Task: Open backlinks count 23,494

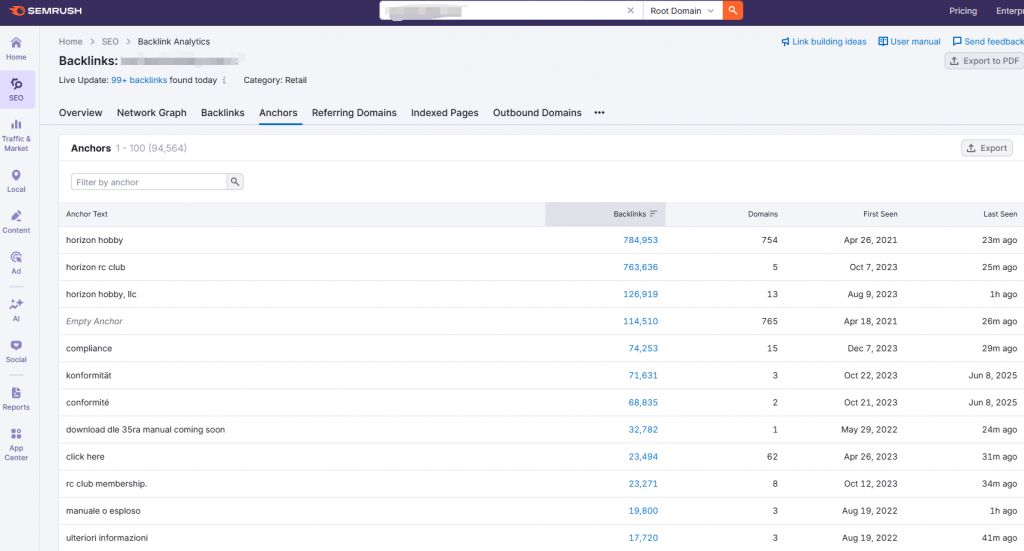Action: pos(643,456)
